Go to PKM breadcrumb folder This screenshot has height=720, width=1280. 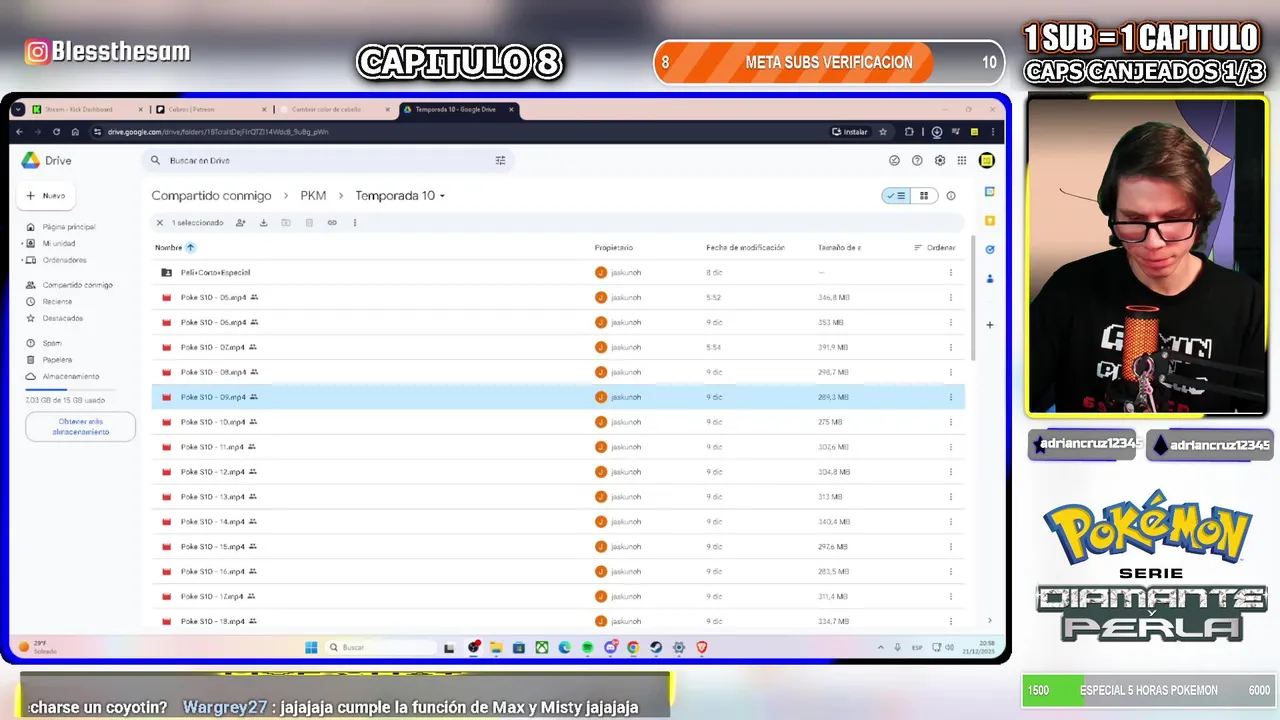(313, 196)
